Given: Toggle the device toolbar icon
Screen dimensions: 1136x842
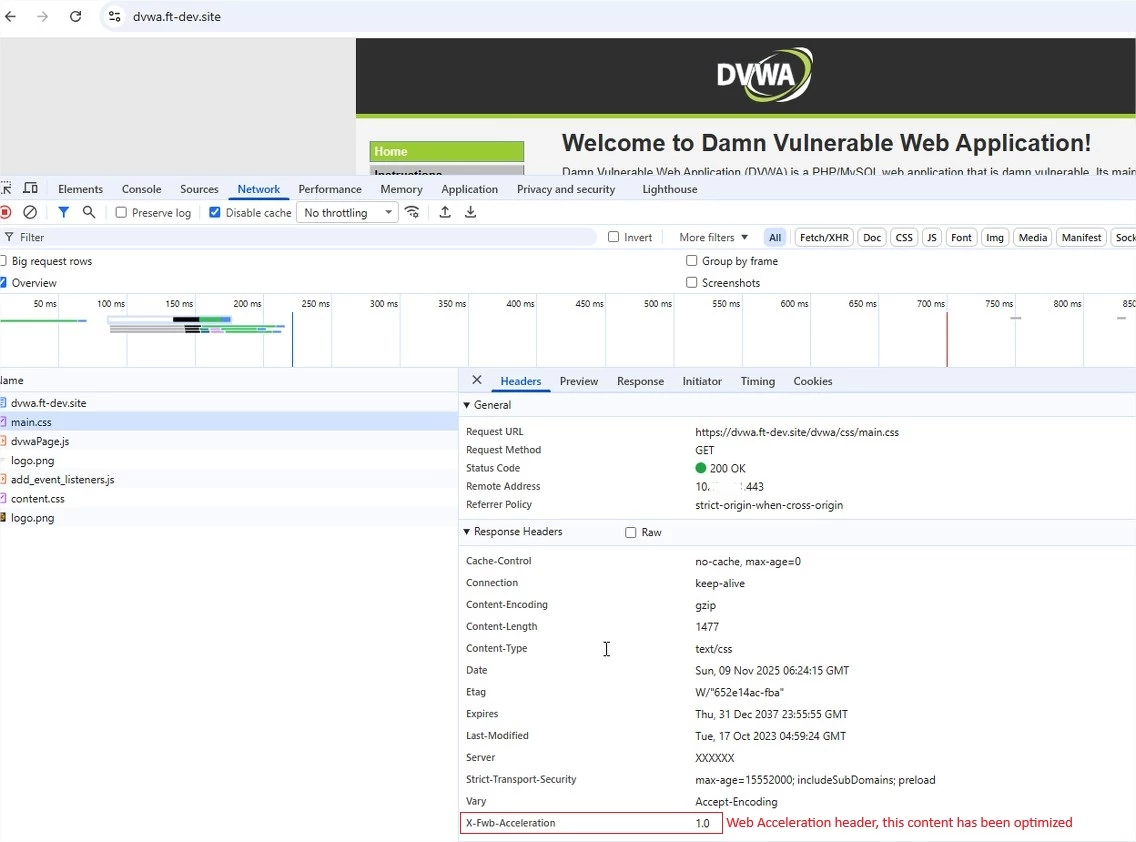Looking at the screenshot, I should (x=30, y=188).
